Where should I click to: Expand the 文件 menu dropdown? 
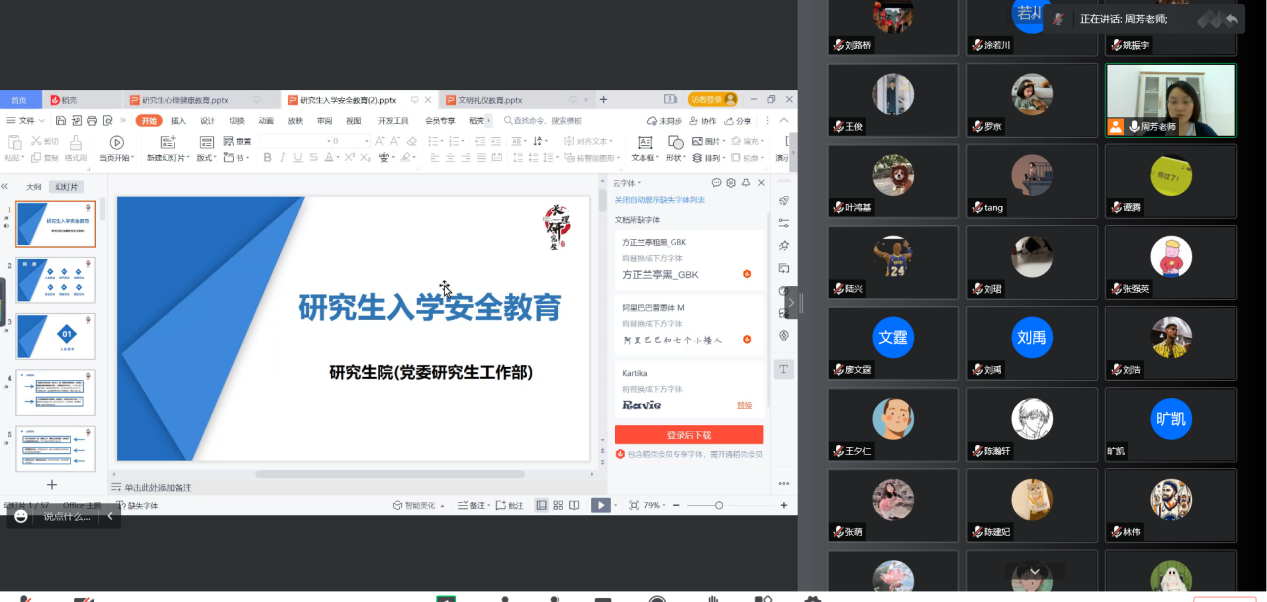(28, 120)
